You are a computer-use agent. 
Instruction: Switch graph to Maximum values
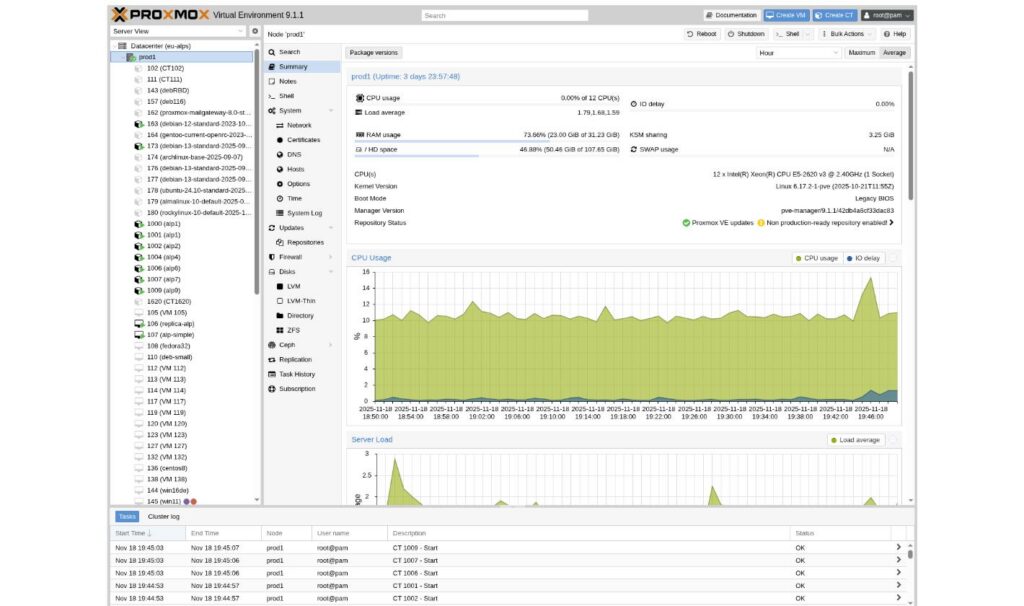point(861,53)
